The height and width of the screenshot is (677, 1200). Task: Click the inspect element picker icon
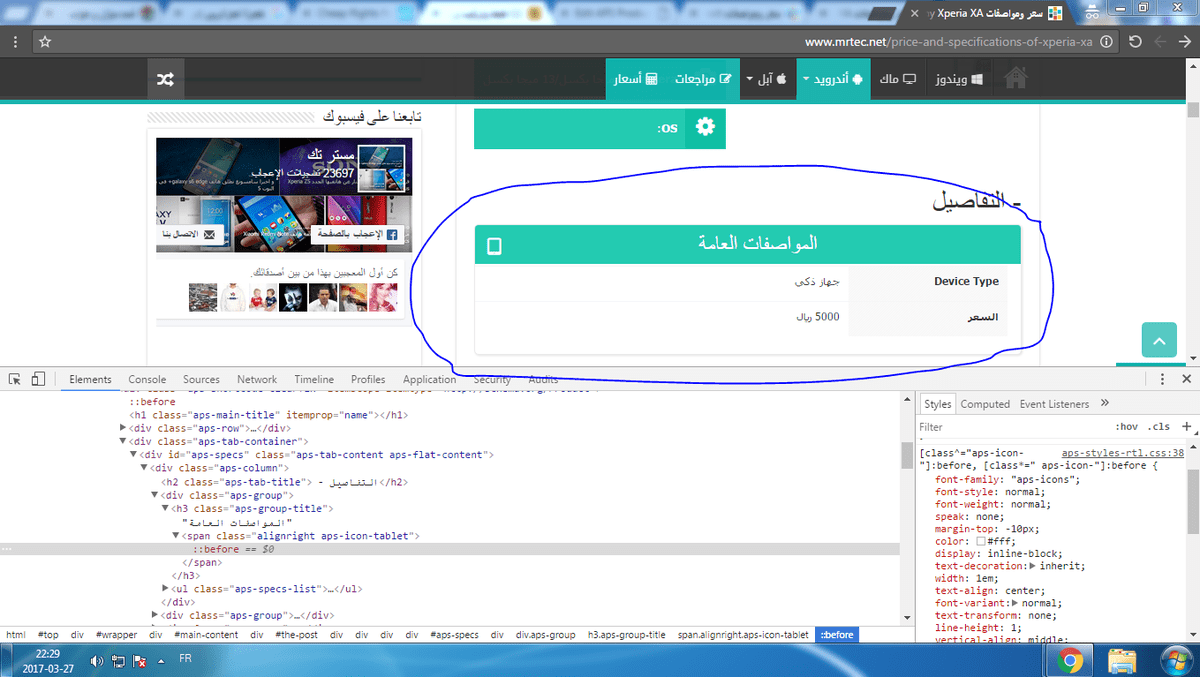click(x=15, y=379)
